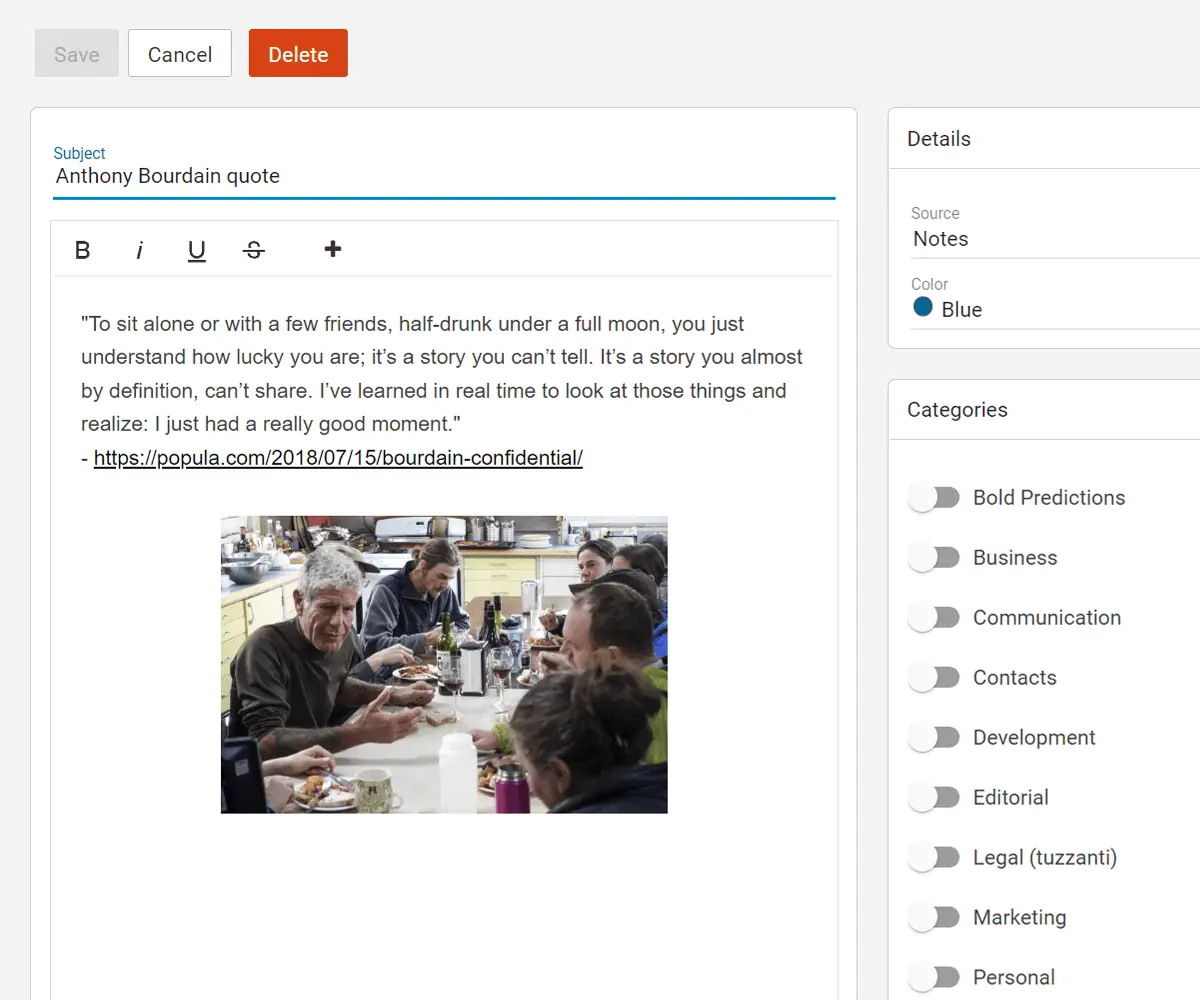Enable the Marketing category toggle

point(934,918)
